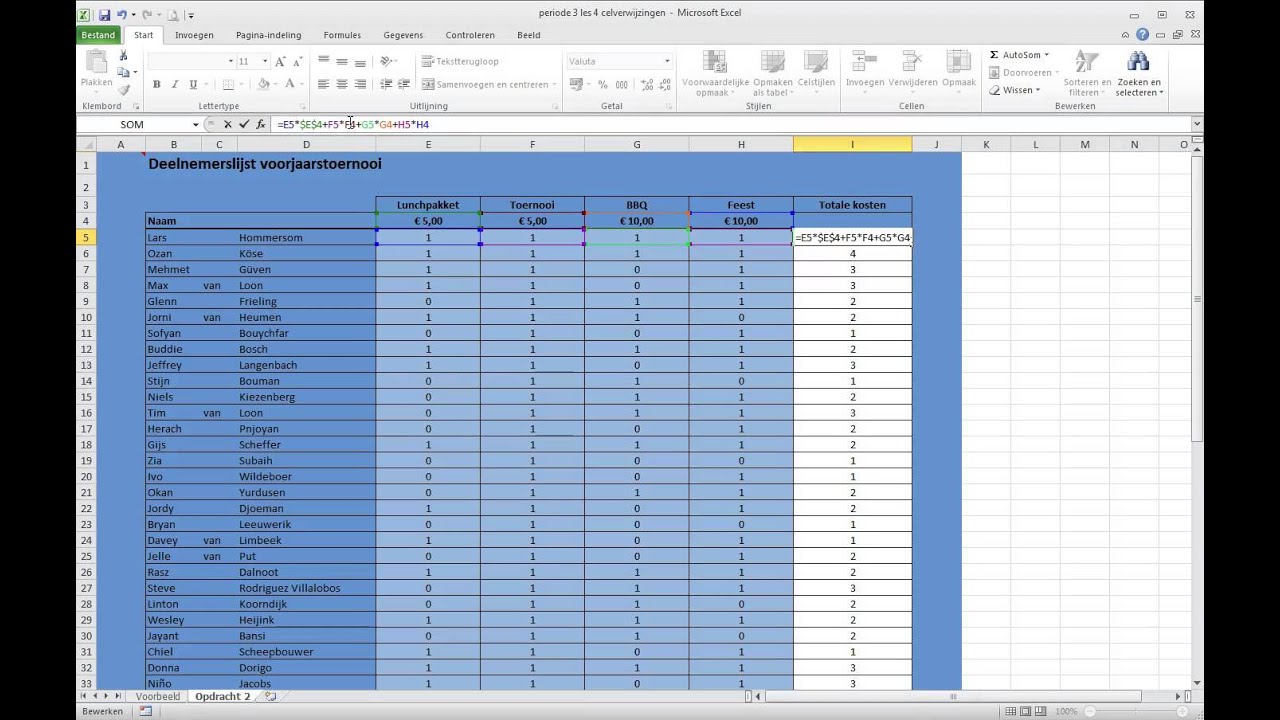
Task: Cancel the formula with the X icon
Action: pyautogui.click(x=228, y=125)
